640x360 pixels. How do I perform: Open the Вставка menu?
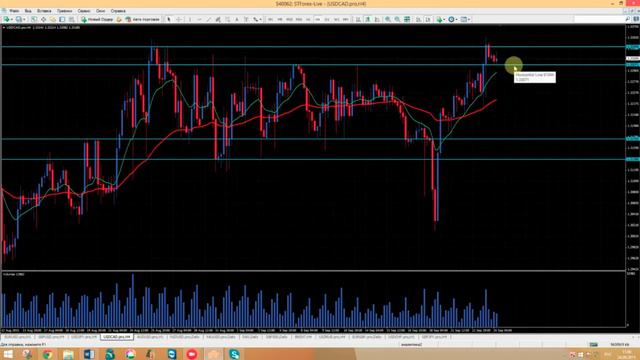44,11
